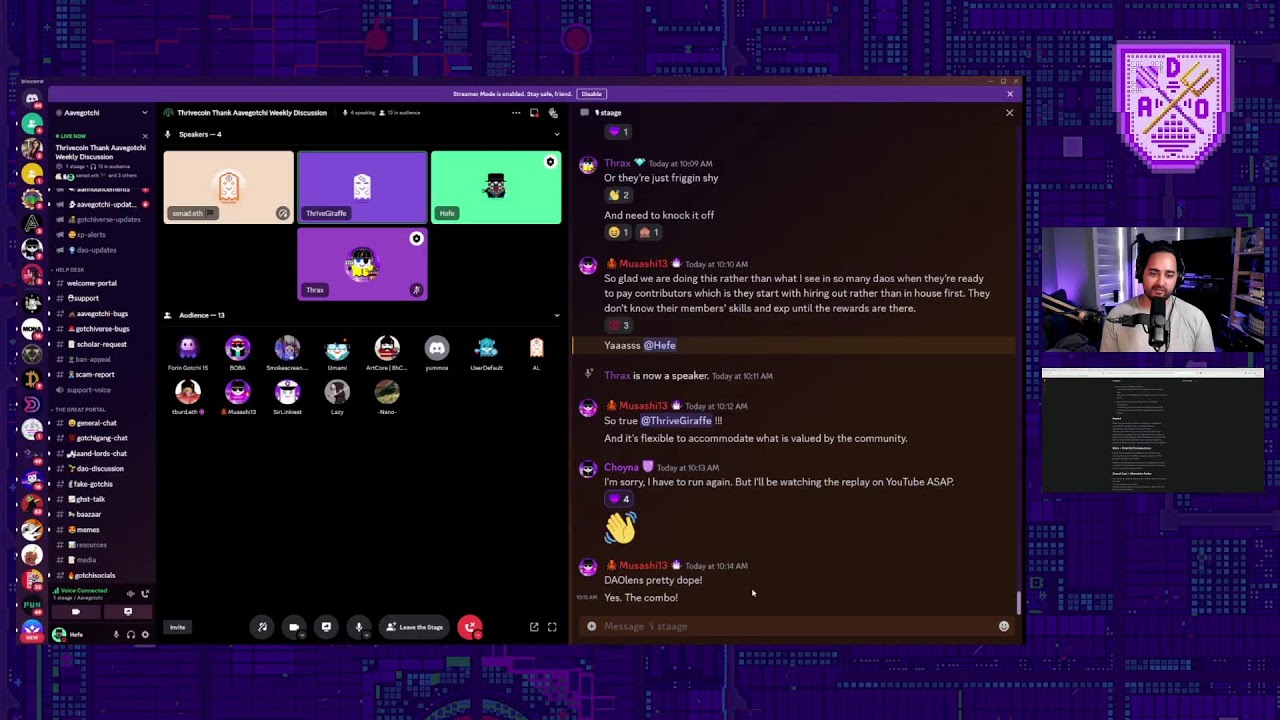Open the aavegotchi-bugs channel

point(100,314)
